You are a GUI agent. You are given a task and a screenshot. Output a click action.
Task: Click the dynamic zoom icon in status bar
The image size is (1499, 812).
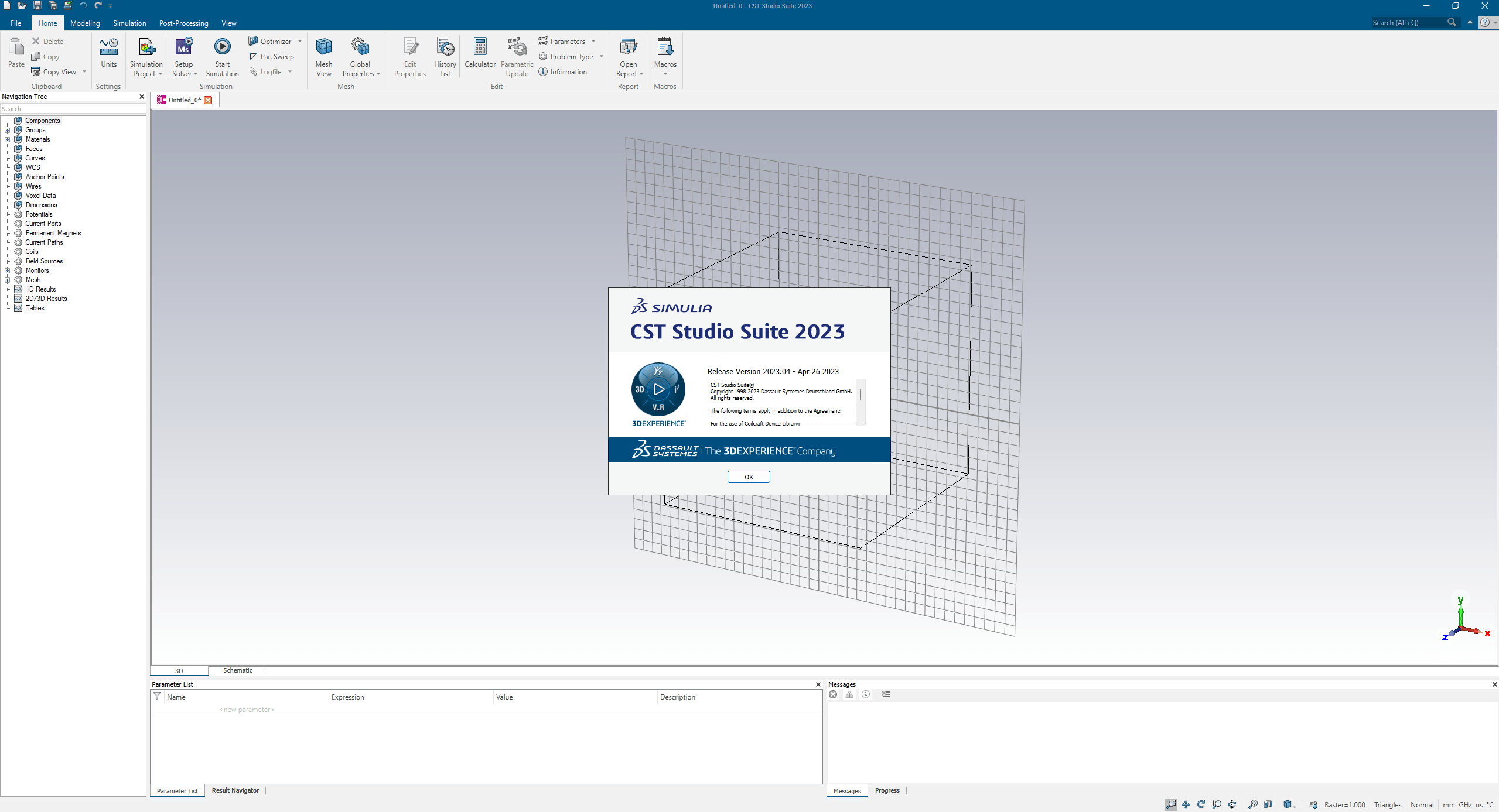point(1217,804)
